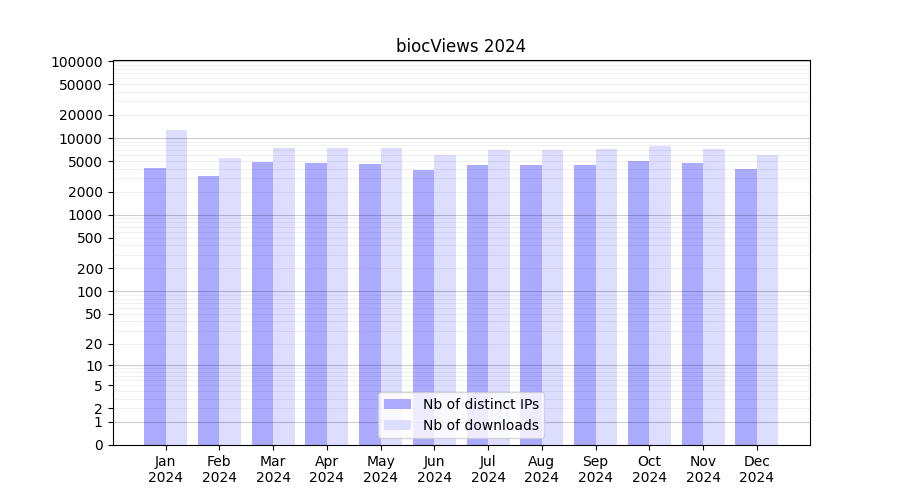The width and height of the screenshot is (900, 500).
Task: Click the February 2024 downloads bar
Action: (230, 301)
